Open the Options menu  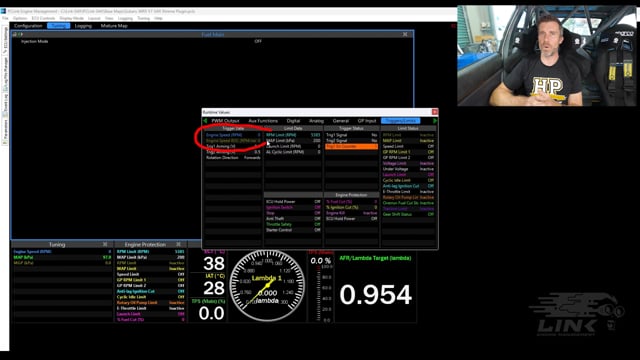coord(20,18)
